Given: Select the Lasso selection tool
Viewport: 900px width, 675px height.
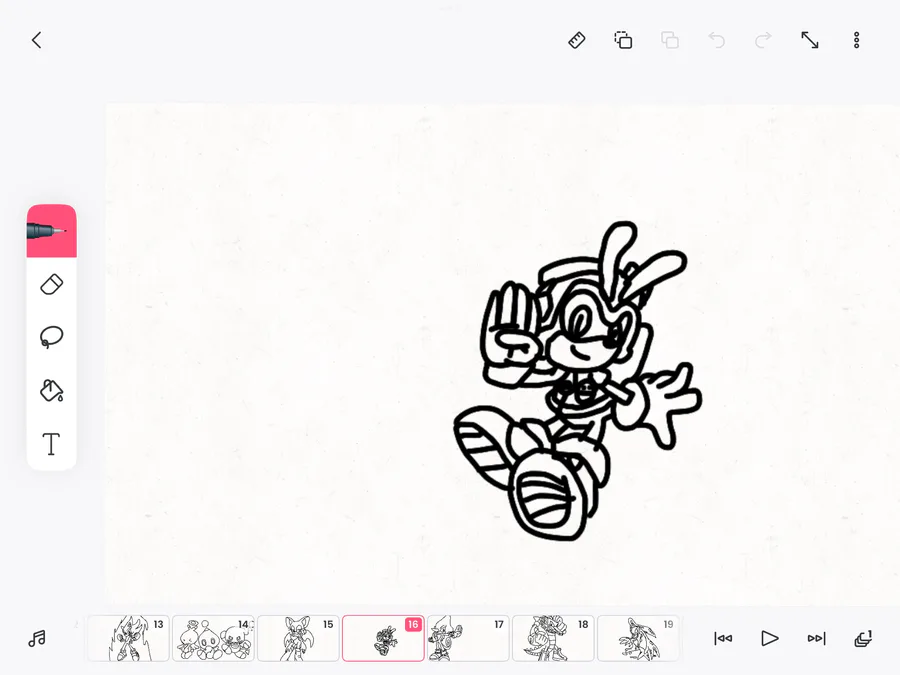Looking at the screenshot, I should pos(52,337).
